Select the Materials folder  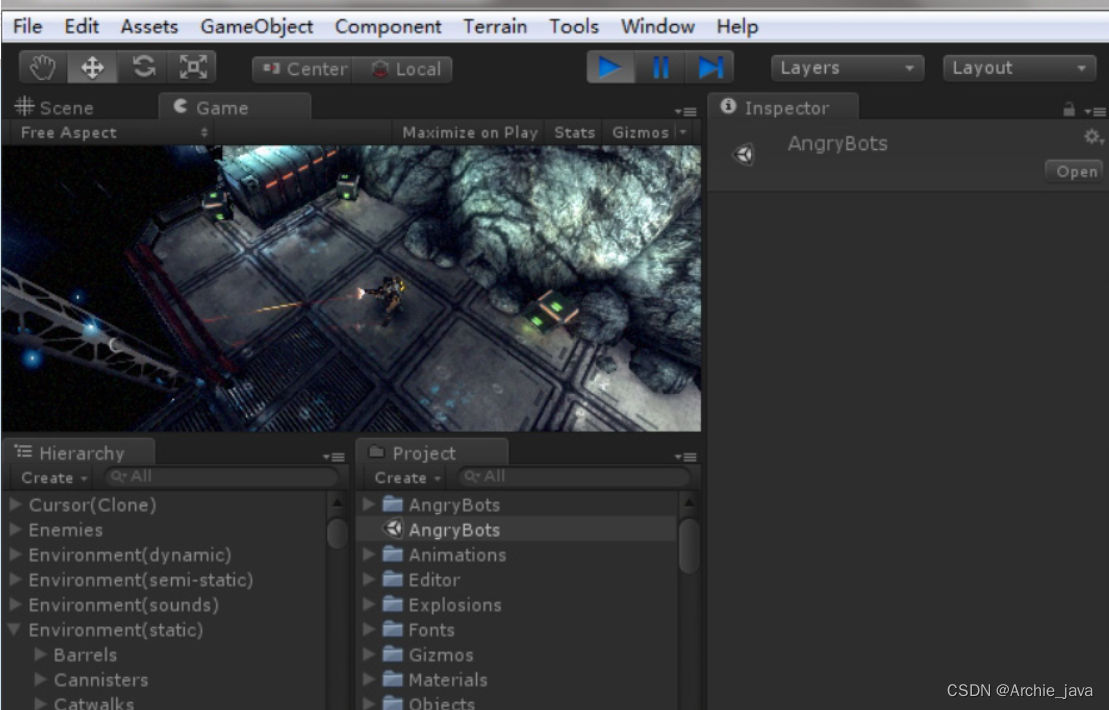pyautogui.click(x=448, y=680)
